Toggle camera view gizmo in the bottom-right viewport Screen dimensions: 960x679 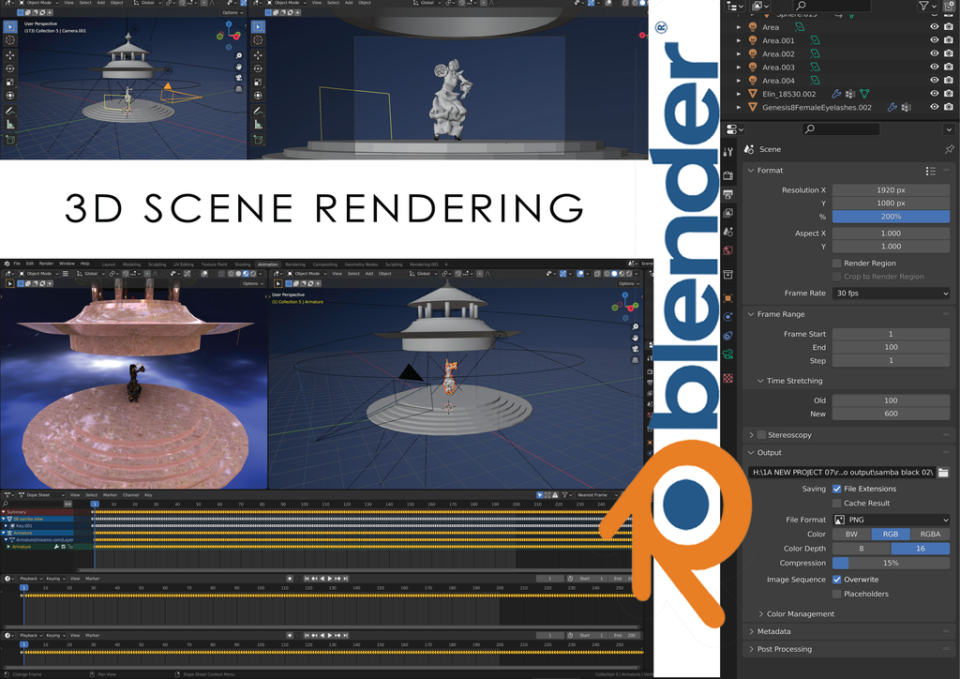coord(635,349)
